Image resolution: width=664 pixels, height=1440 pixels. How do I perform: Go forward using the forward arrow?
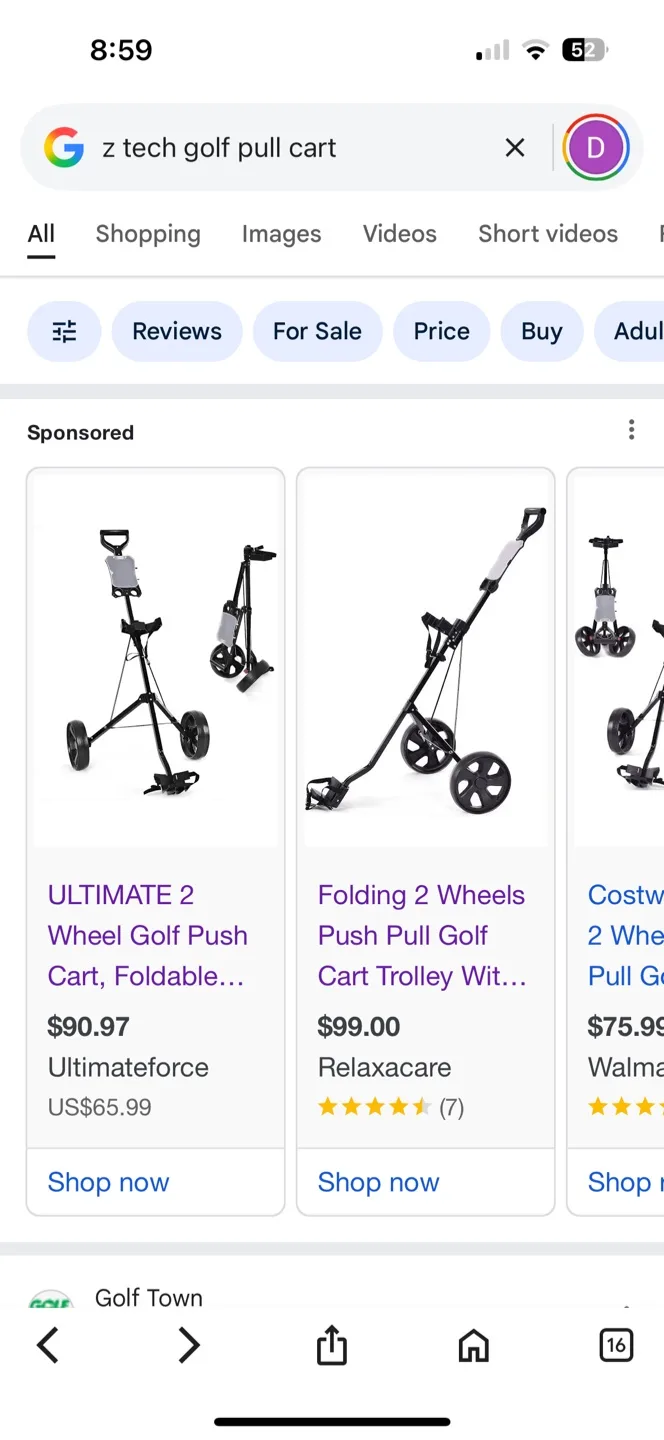tap(190, 1345)
